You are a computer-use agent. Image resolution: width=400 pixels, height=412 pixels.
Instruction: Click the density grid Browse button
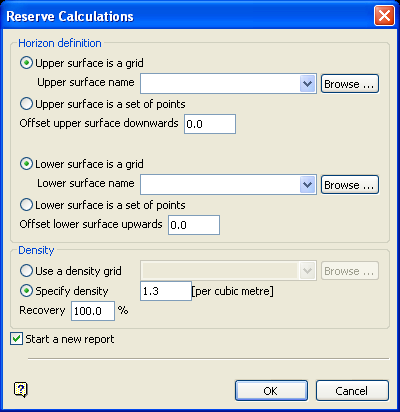[x=350, y=271]
